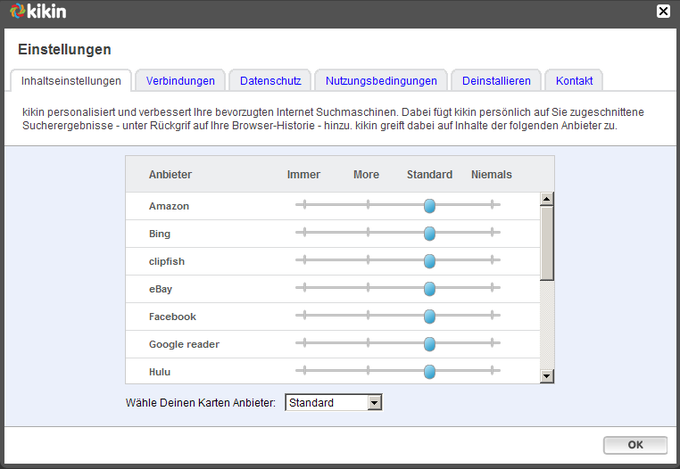Select the Hulu provider label
Image resolution: width=680 pixels, height=469 pixels.
tap(160, 372)
